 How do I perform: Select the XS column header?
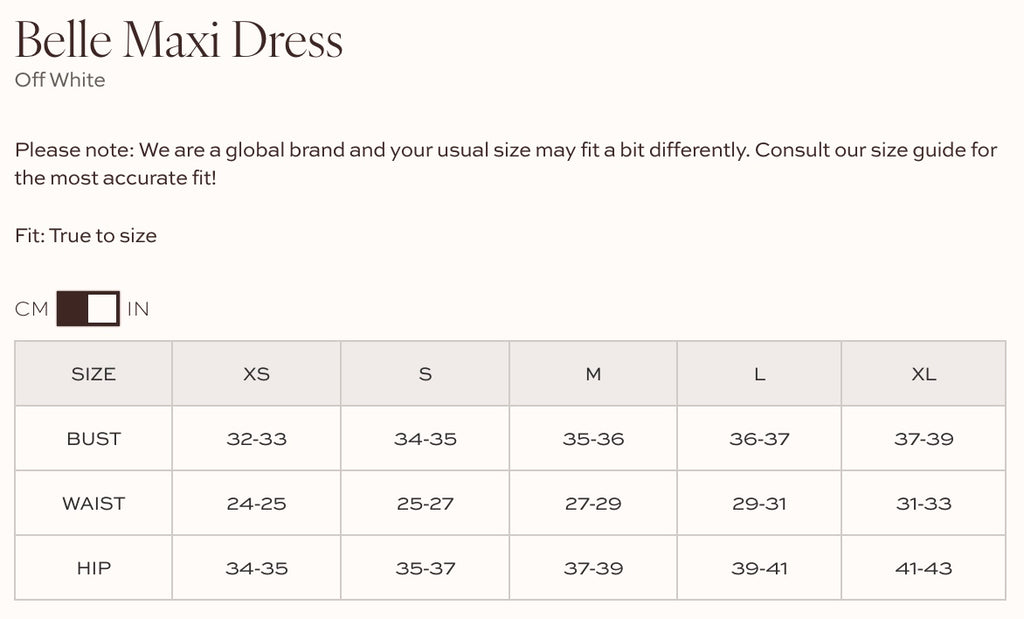point(256,374)
